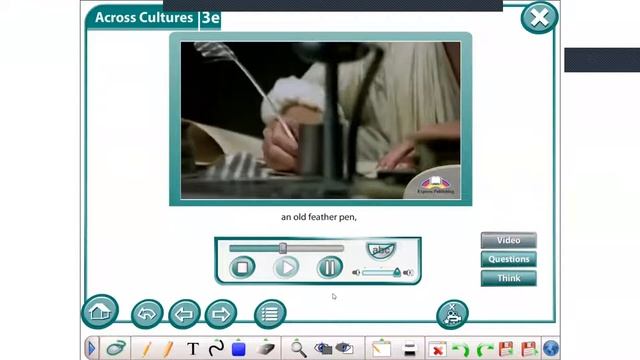Click the video camera close icon
The width and height of the screenshot is (640, 360).
452,314
